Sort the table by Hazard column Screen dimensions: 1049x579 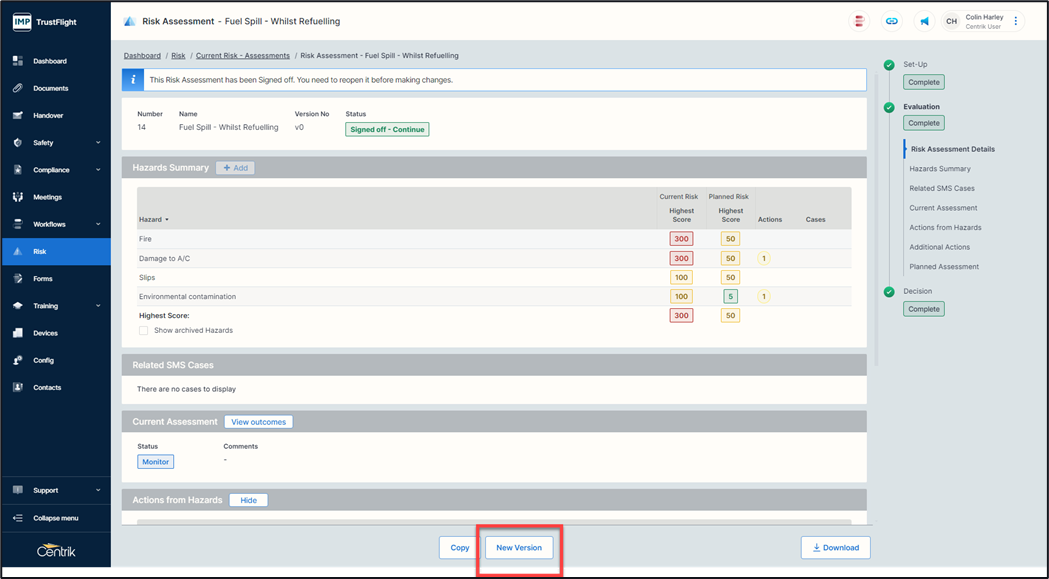click(x=153, y=219)
